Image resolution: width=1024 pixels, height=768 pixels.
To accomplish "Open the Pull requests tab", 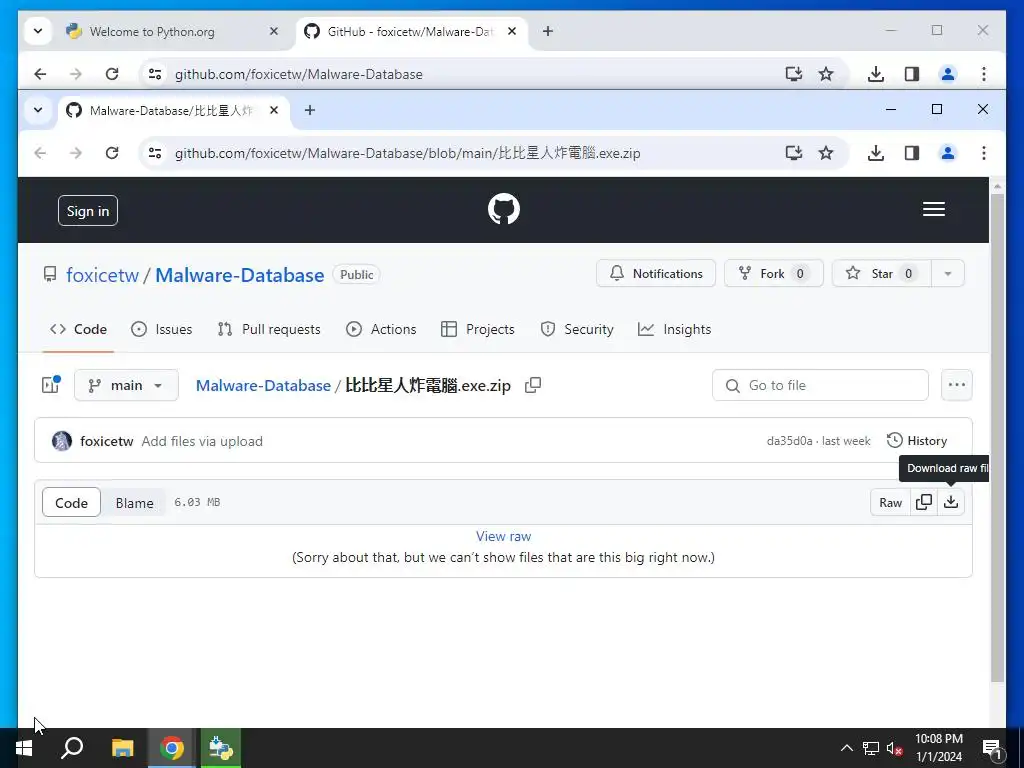I will (x=269, y=329).
